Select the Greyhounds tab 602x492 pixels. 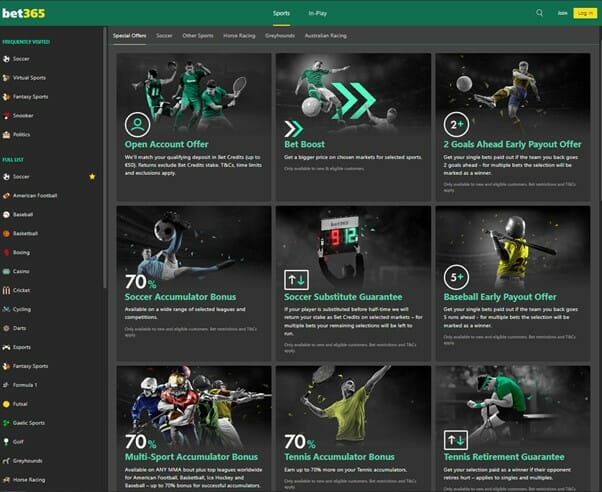(280, 36)
